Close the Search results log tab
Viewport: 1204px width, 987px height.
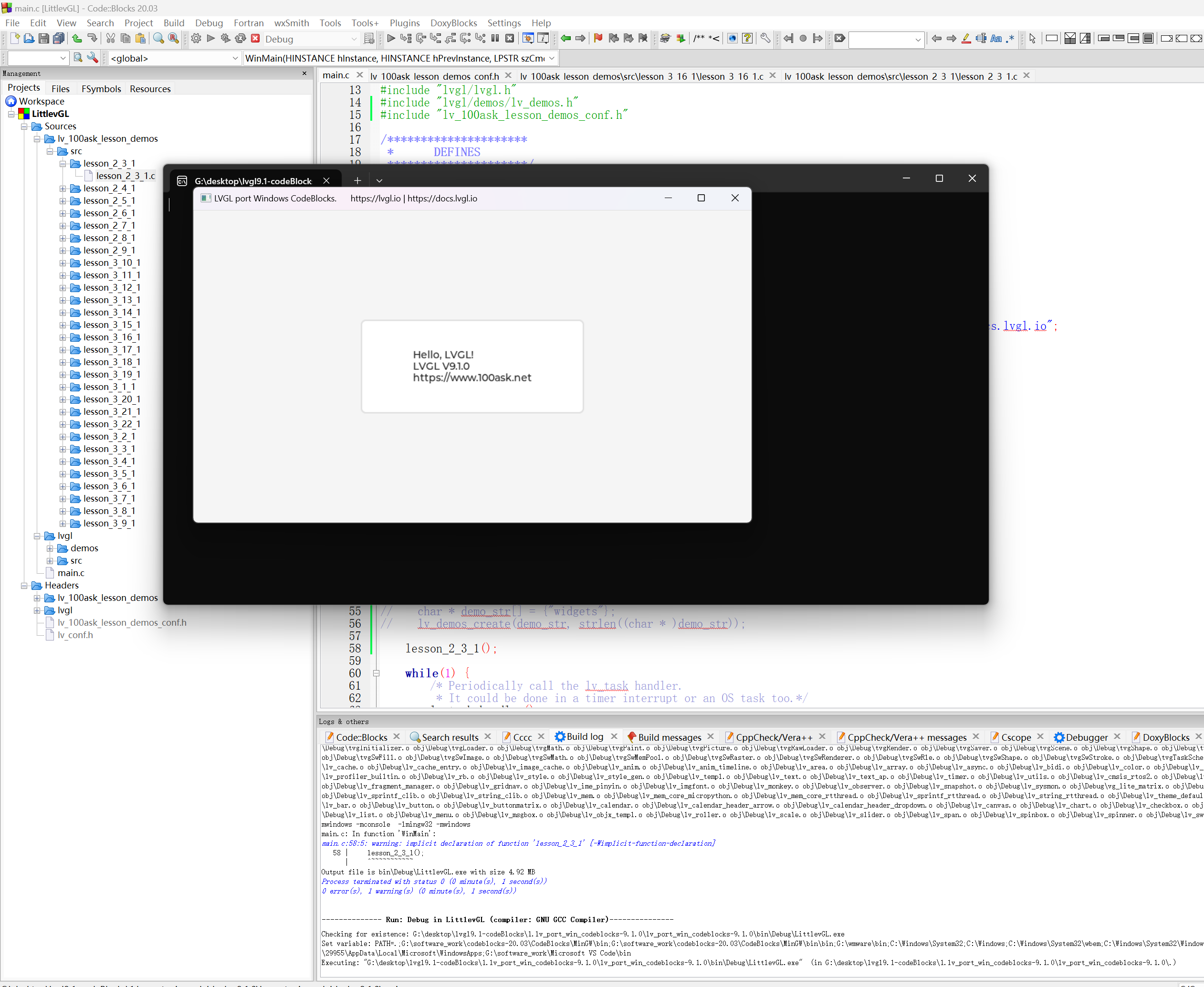[488, 737]
